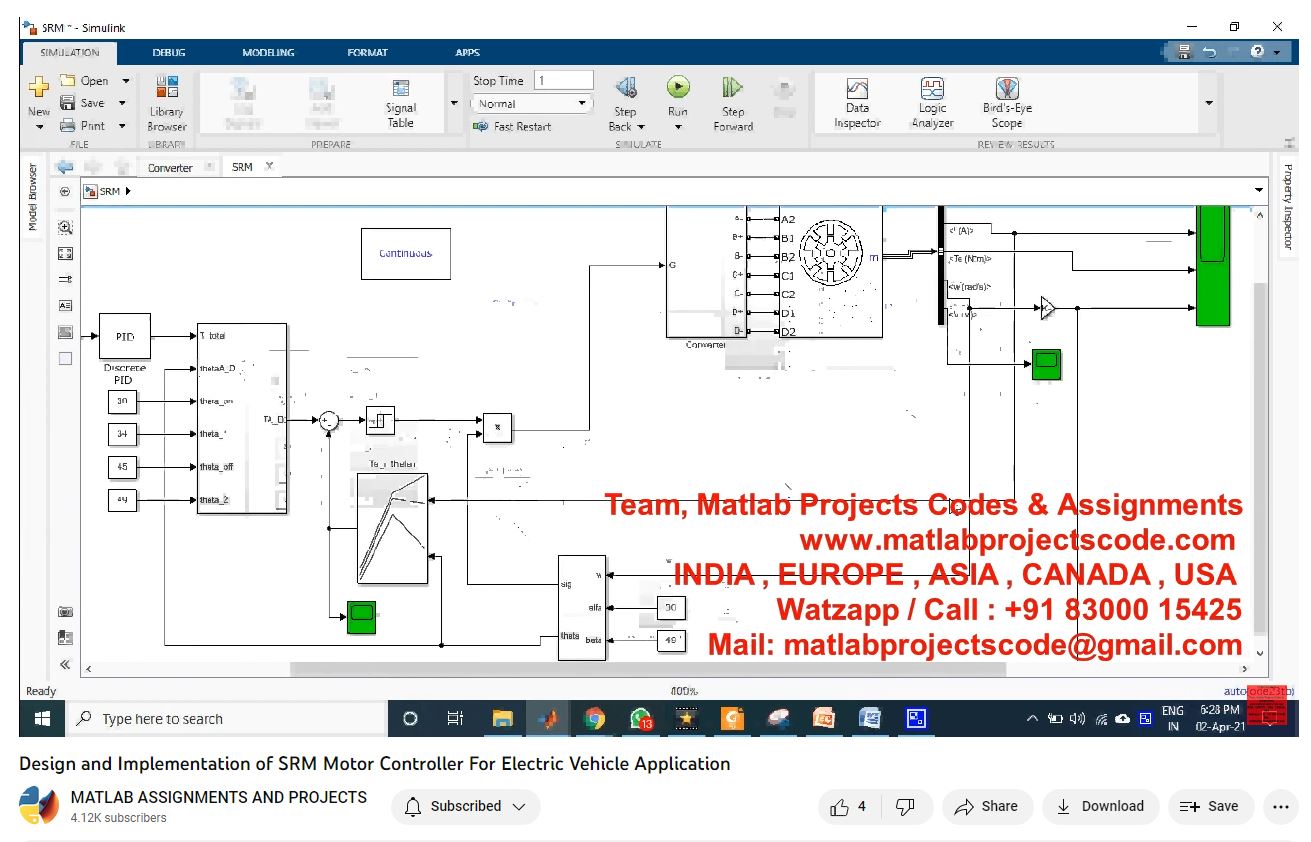Click SRM in the breadcrumb path

click(109, 191)
